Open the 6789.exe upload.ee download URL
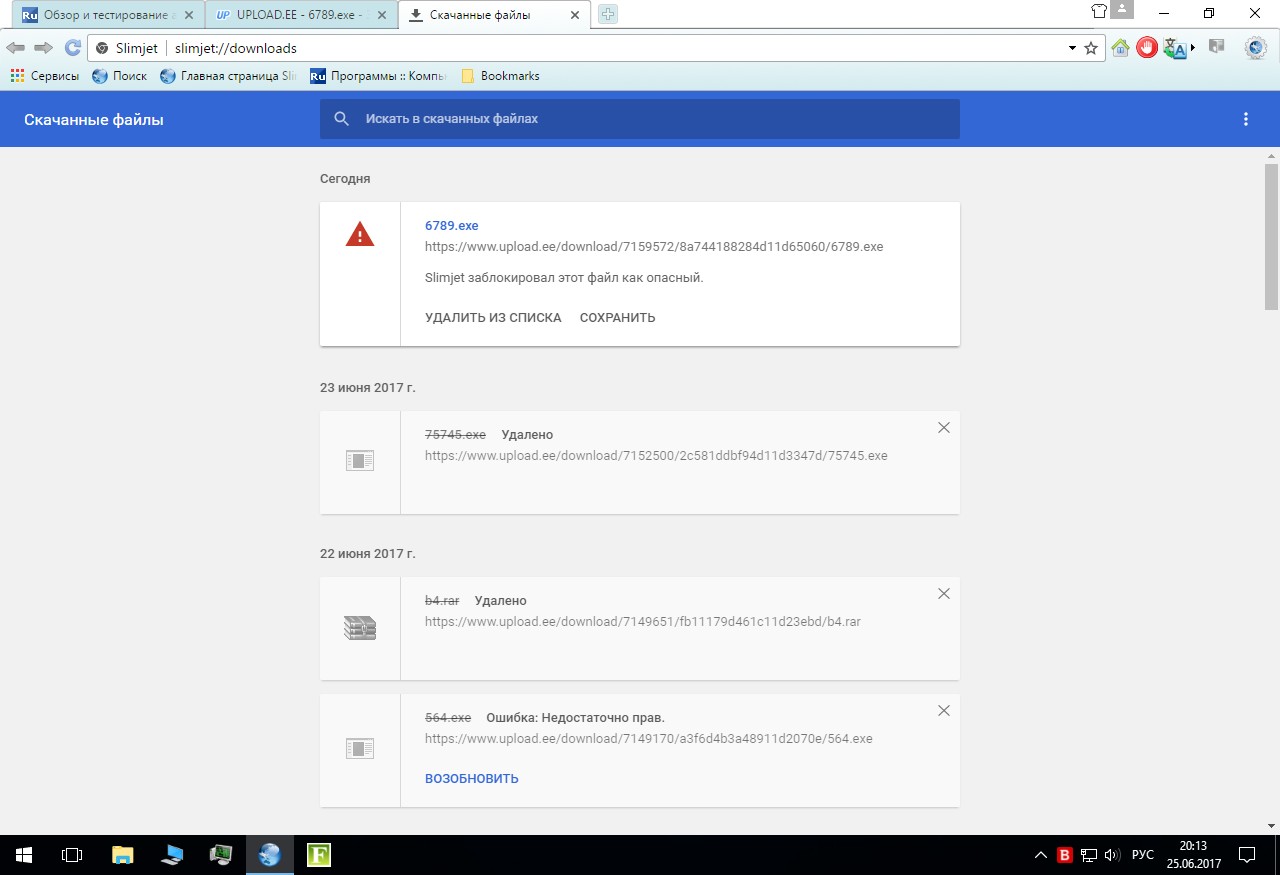 [x=654, y=246]
